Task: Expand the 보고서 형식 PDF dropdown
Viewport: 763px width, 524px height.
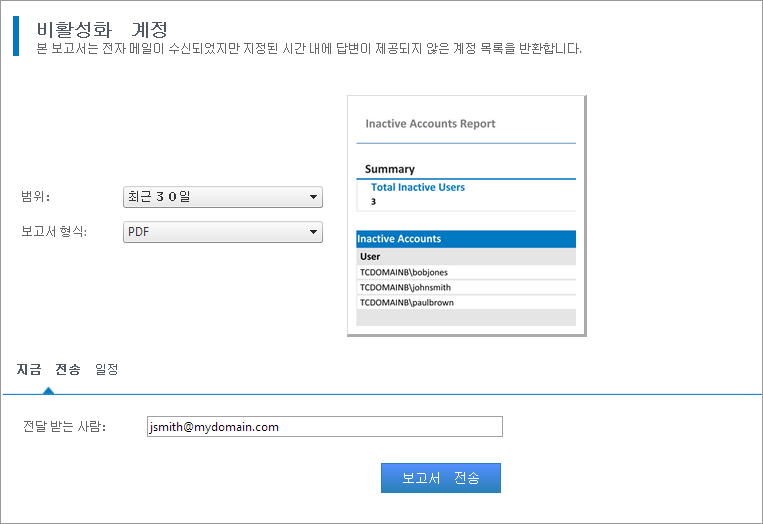Action: 221,232
